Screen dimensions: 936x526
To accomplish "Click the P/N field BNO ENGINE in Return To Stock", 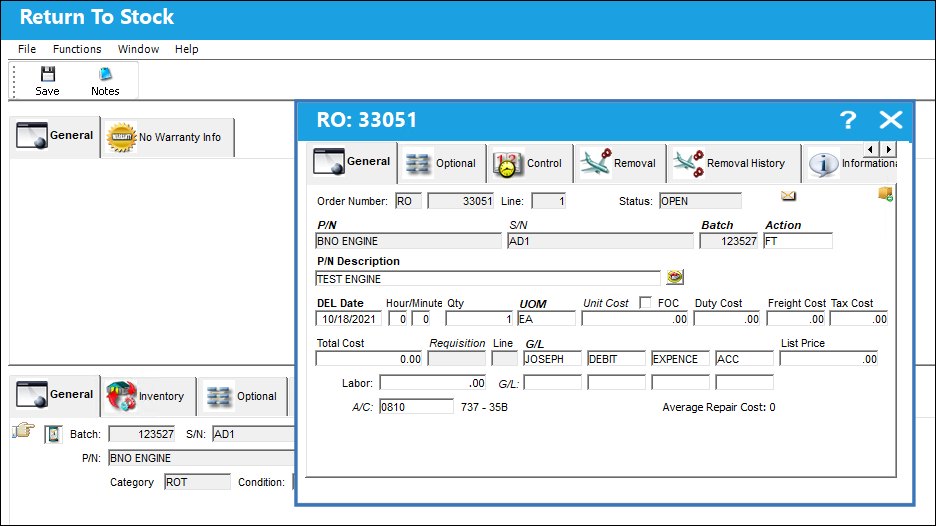I will [202, 458].
